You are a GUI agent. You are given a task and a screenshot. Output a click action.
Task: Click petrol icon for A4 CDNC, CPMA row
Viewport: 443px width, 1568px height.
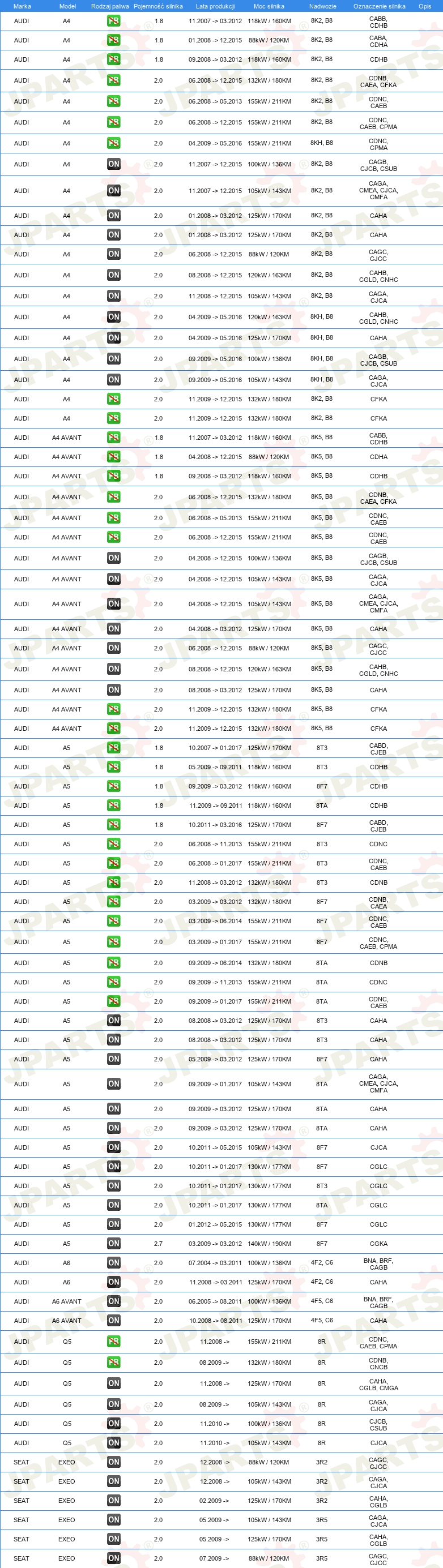pos(113,143)
